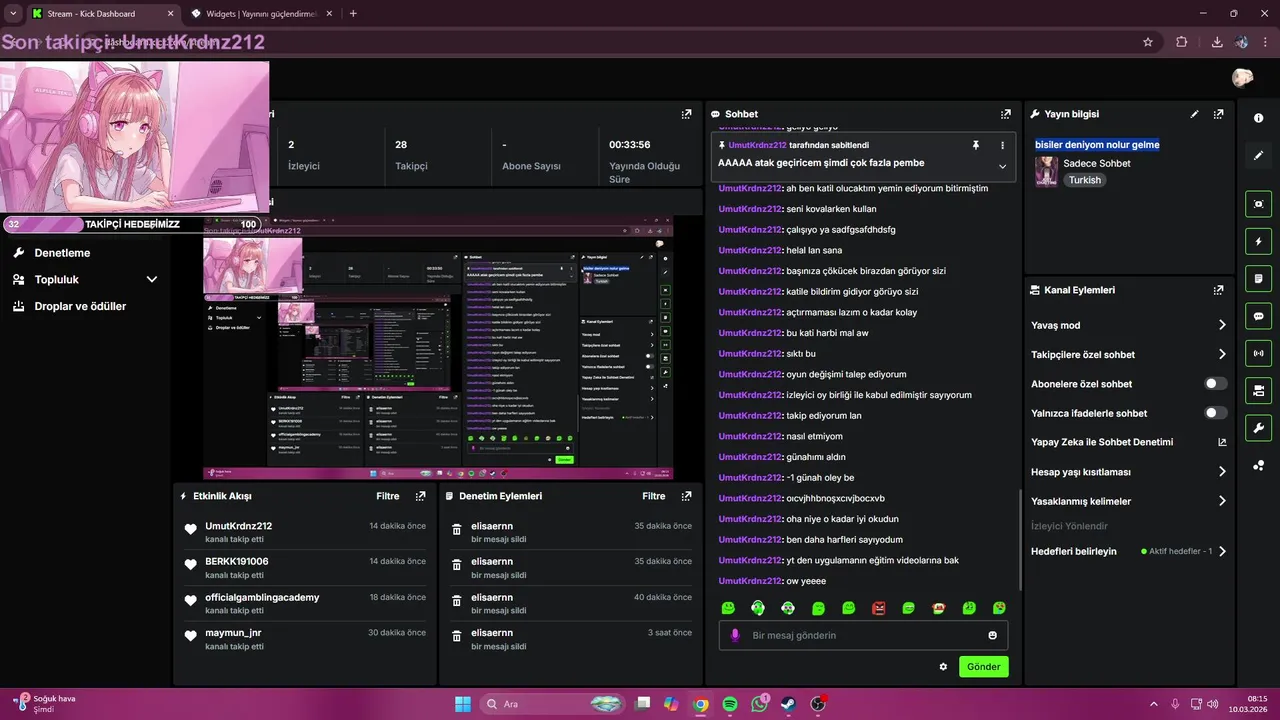
Task: Expand the Topluluk sidebar menu
Action: pos(152,280)
